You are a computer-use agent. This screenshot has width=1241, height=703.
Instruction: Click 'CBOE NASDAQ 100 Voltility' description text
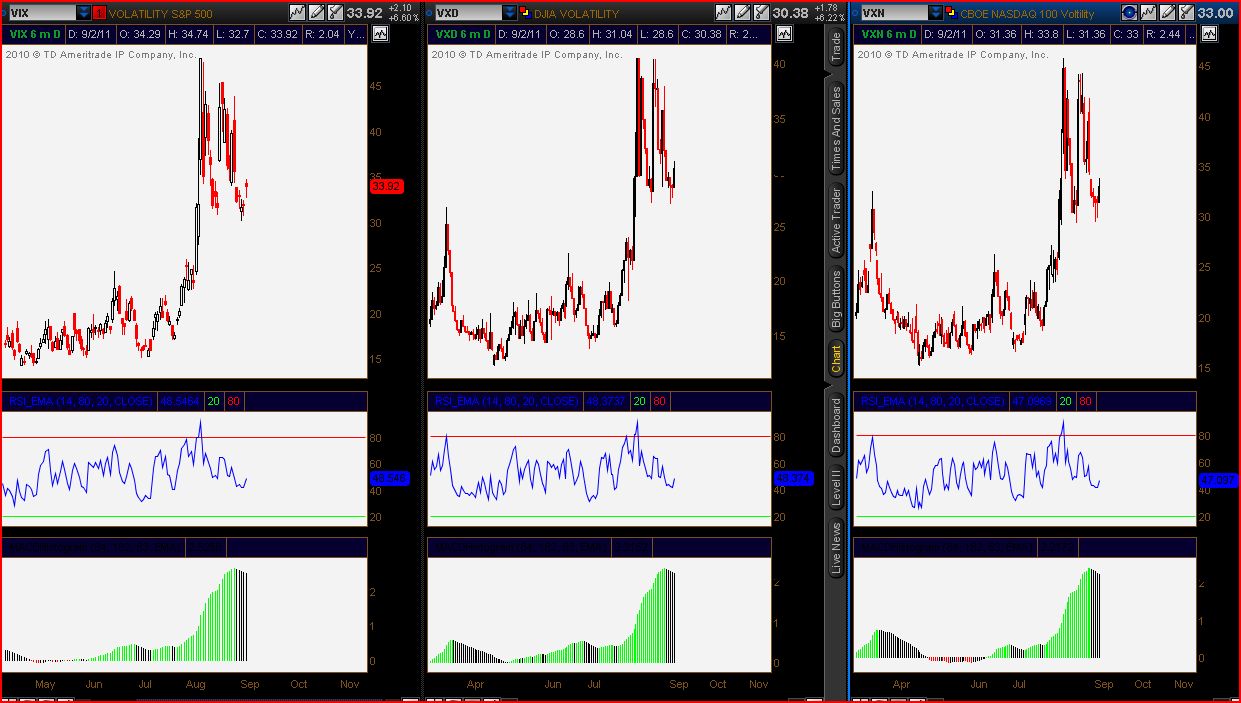point(1027,14)
